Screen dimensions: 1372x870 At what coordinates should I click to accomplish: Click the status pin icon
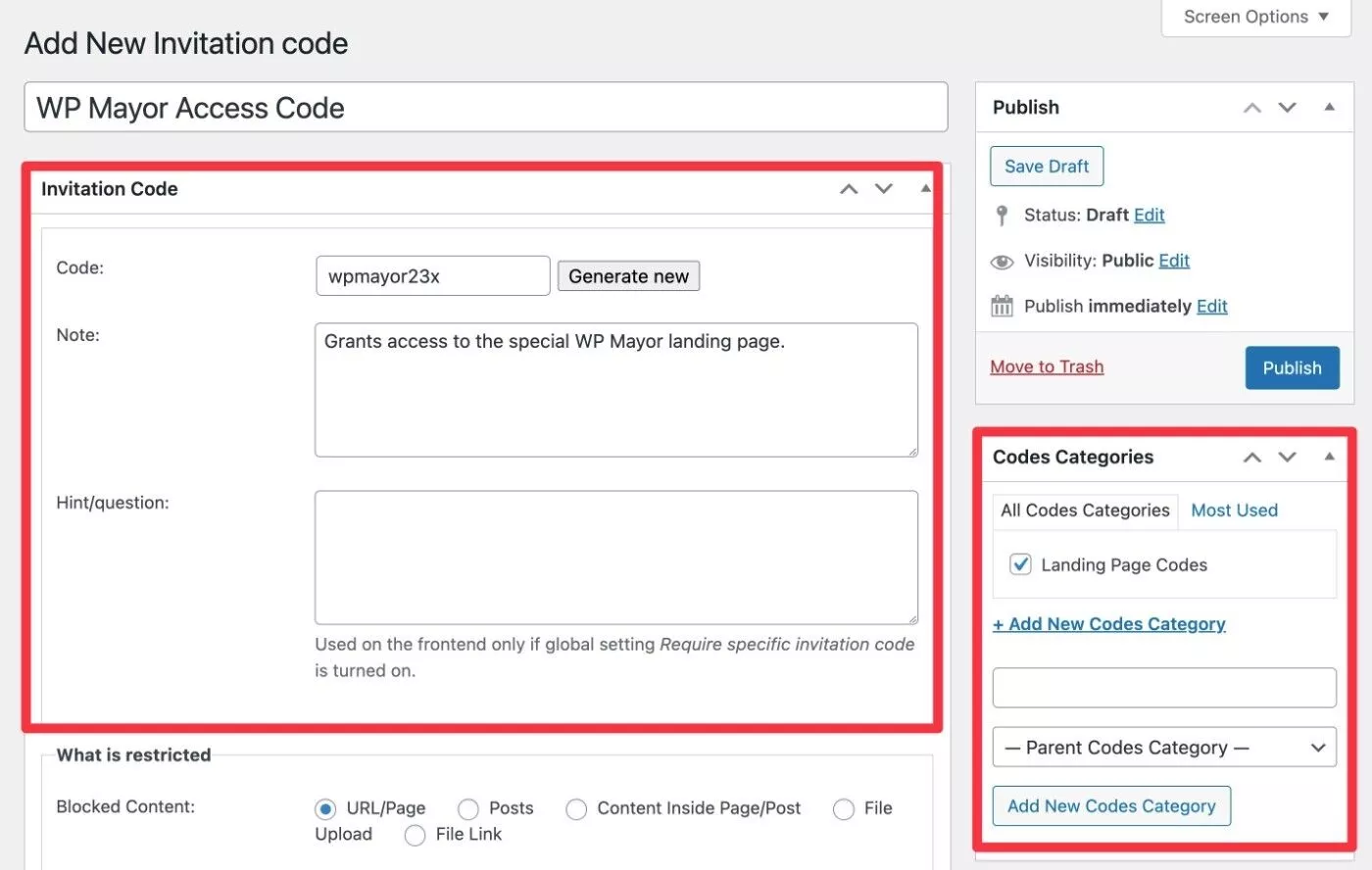pos(1001,216)
